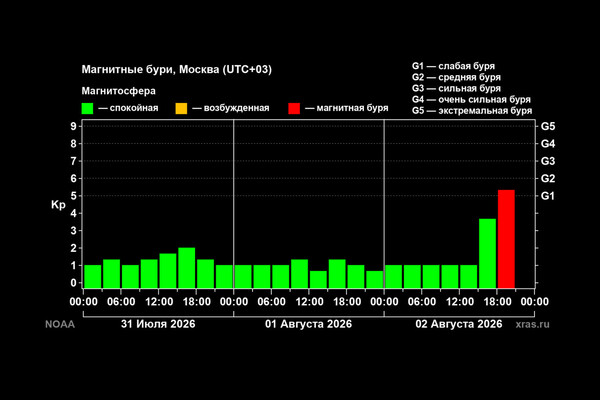The width and height of the screenshot is (600, 400).
Task: Click the xras.ru source label
Action: point(532,324)
